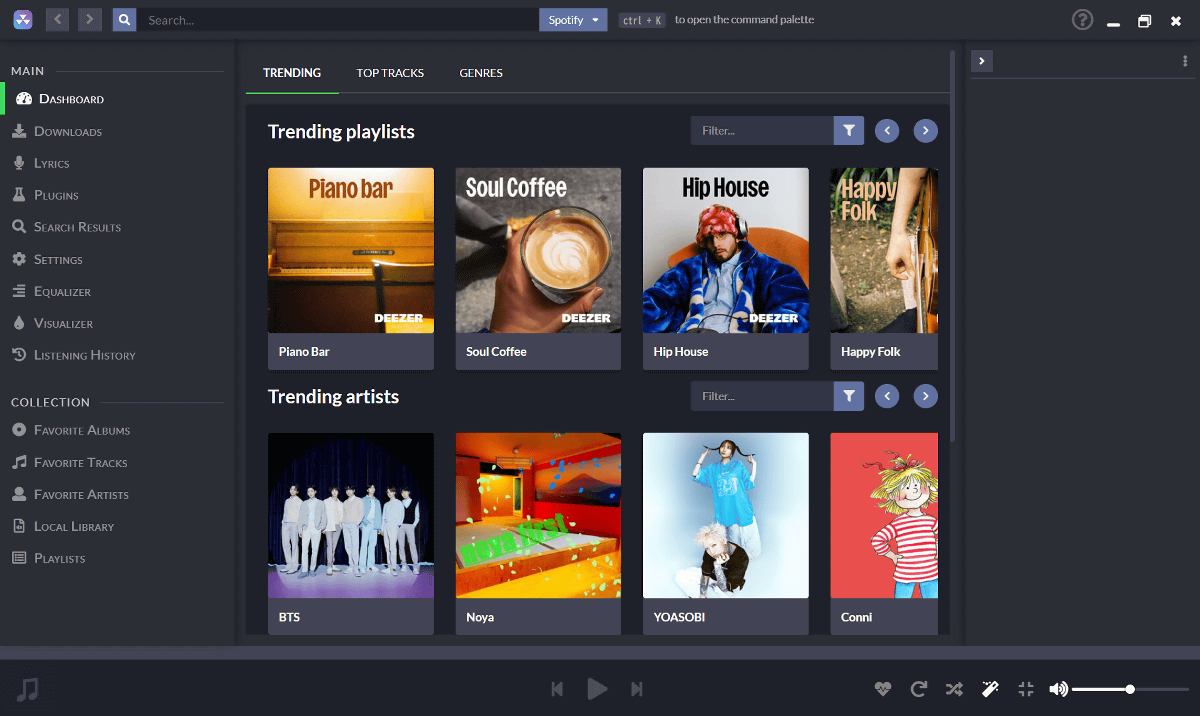Toggle autoradio magic wand

pos(990,689)
